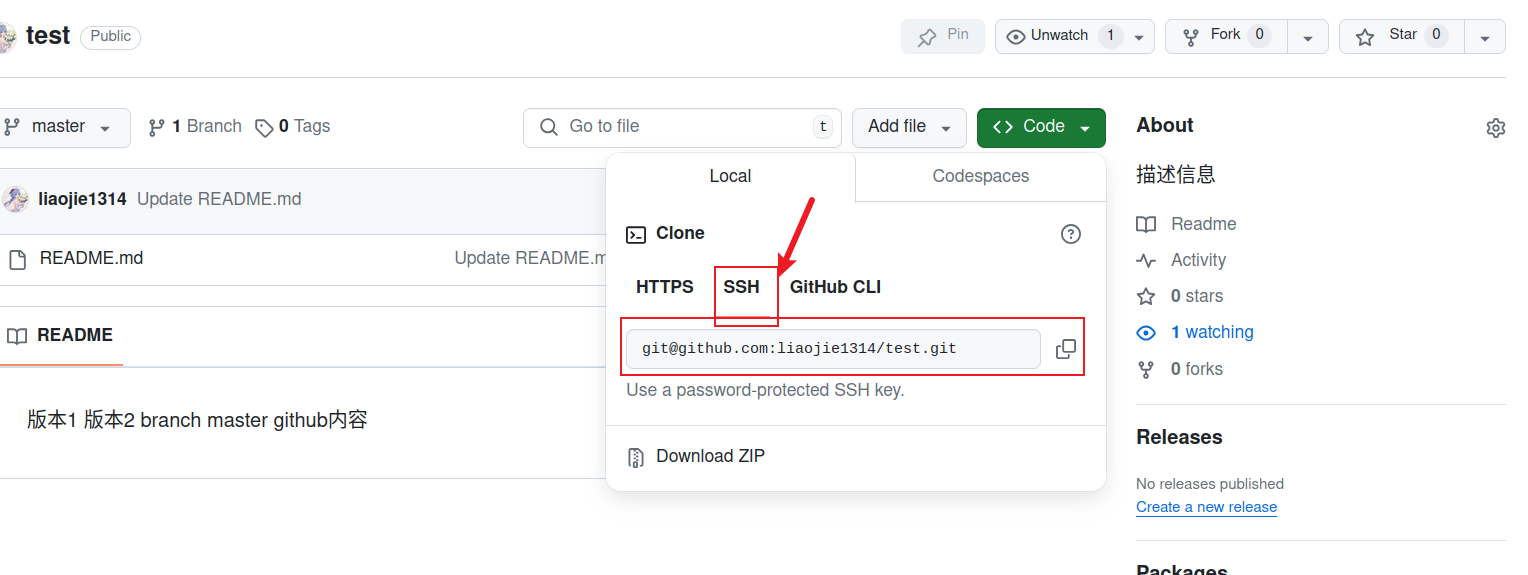Open repository About settings gear
The width and height of the screenshot is (1528, 575).
(x=1495, y=128)
